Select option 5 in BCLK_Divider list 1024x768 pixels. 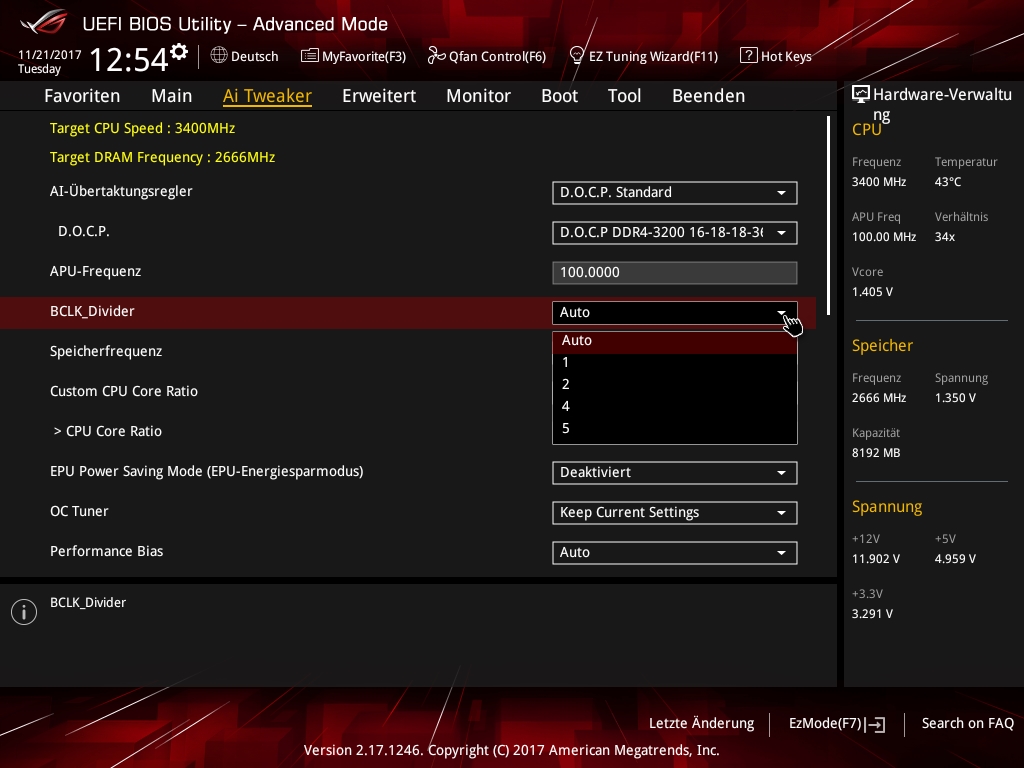pyautogui.click(x=675, y=429)
